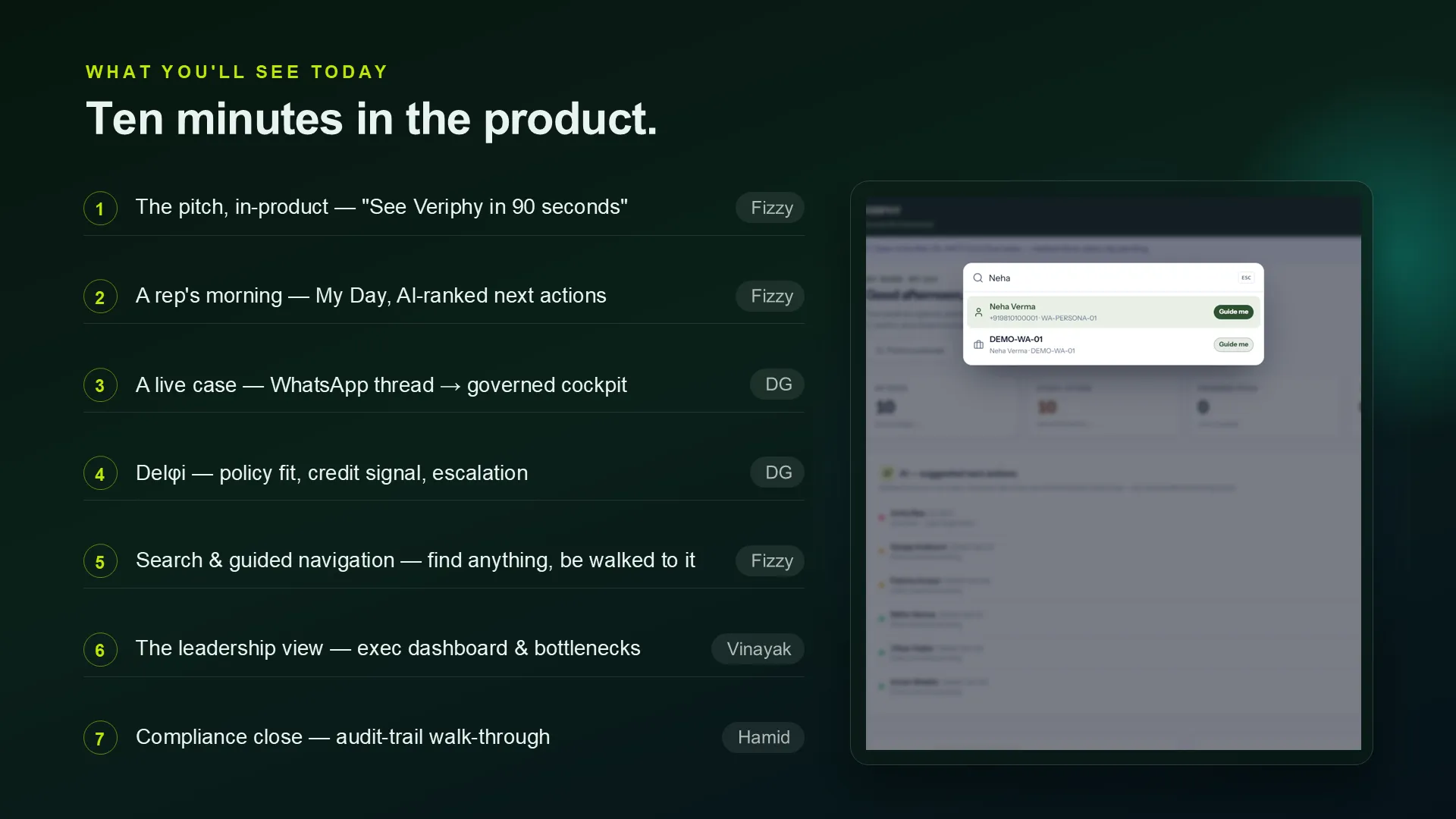This screenshot has width=1456, height=819.
Task: Click the Vinayak presenter tag
Action: pos(758,649)
